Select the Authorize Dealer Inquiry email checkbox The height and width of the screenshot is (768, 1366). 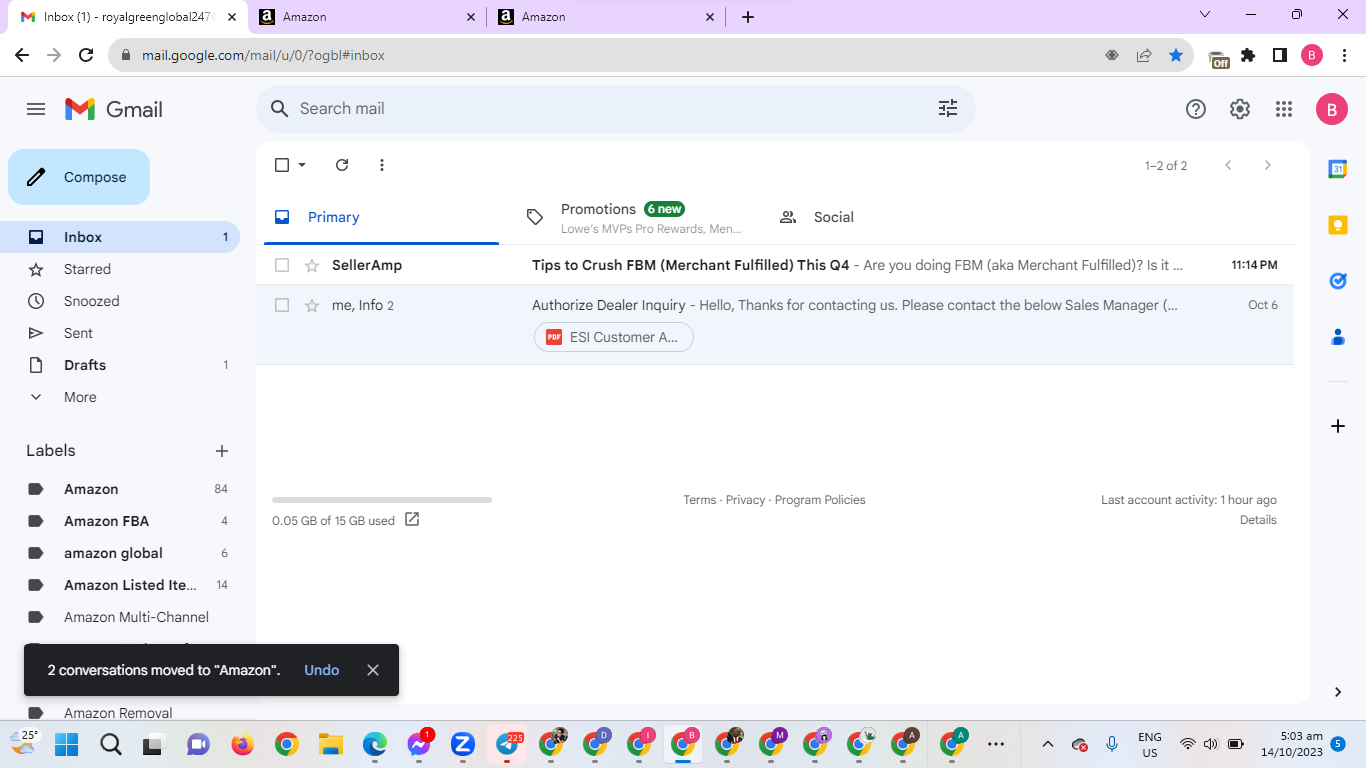coord(282,305)
